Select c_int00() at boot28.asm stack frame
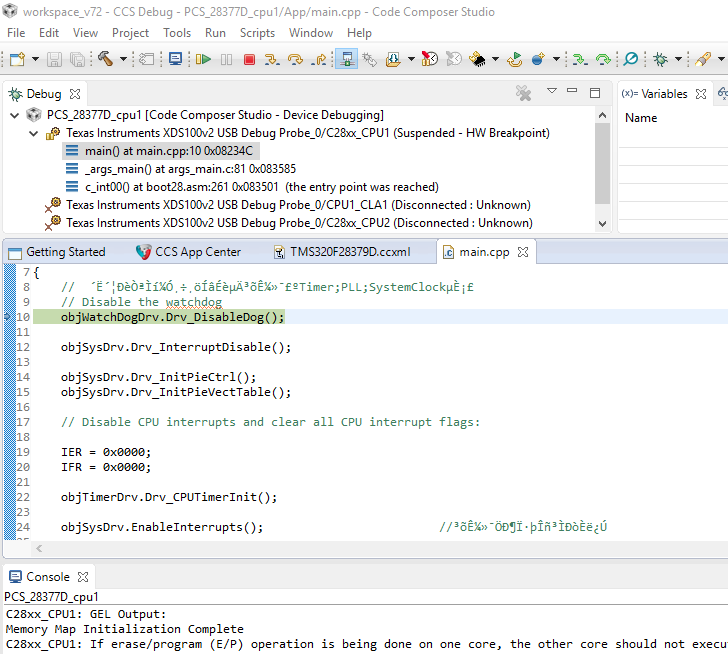The image size is (728, 654). 252,187
